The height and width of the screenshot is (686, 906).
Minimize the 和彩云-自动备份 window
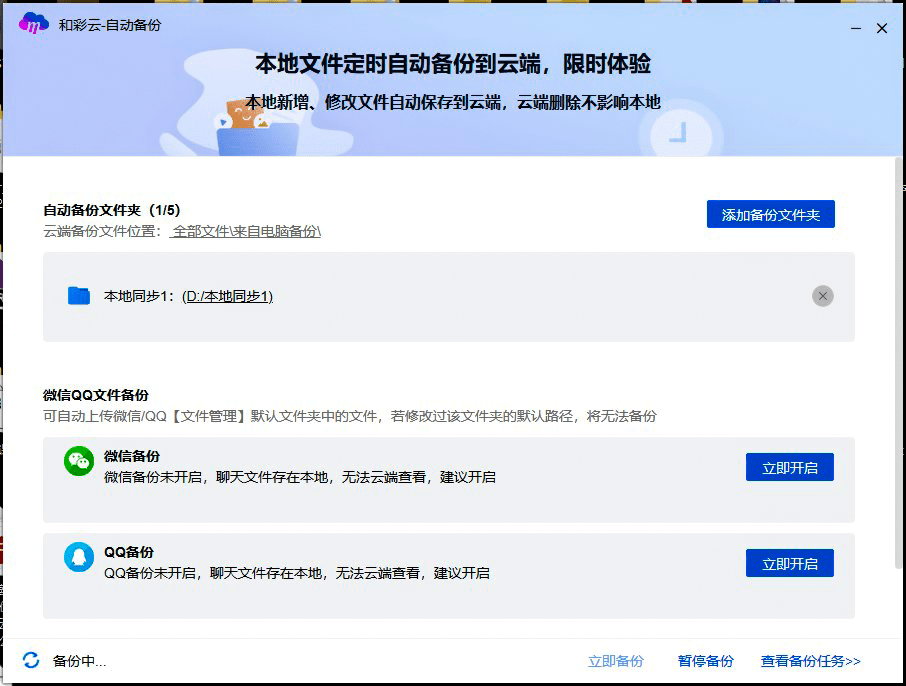tap(856, 28)
